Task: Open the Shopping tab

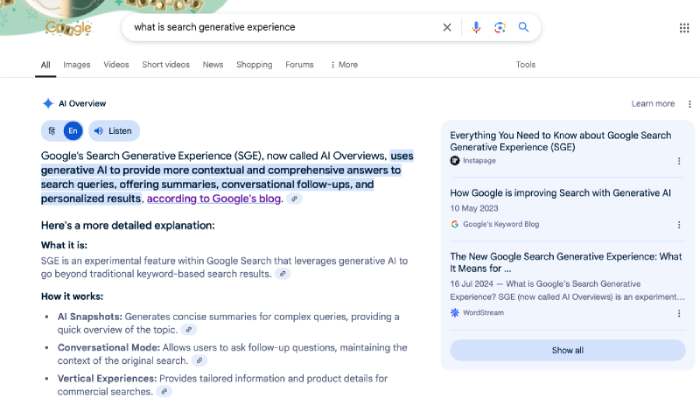Action: click(254, 65)
